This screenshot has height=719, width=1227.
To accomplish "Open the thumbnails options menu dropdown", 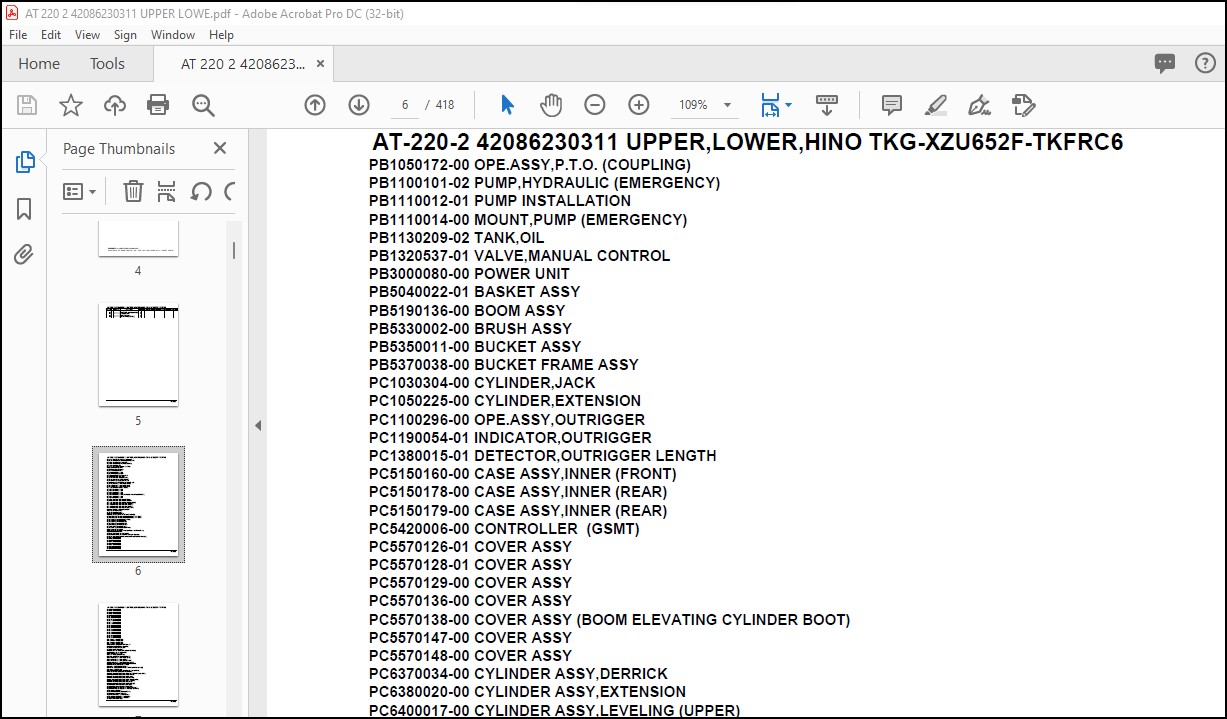I will click(x=80, y=191).
